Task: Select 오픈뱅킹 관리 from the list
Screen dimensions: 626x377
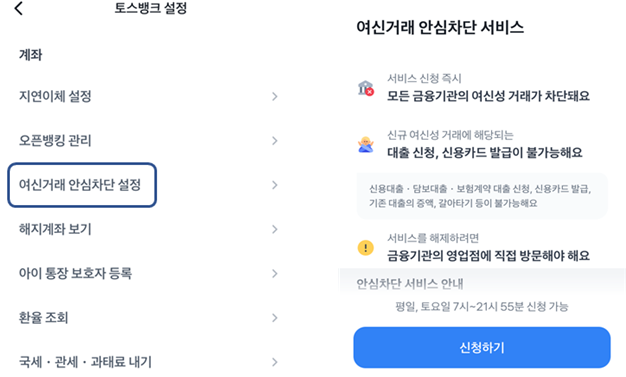Action: (148, 141)
